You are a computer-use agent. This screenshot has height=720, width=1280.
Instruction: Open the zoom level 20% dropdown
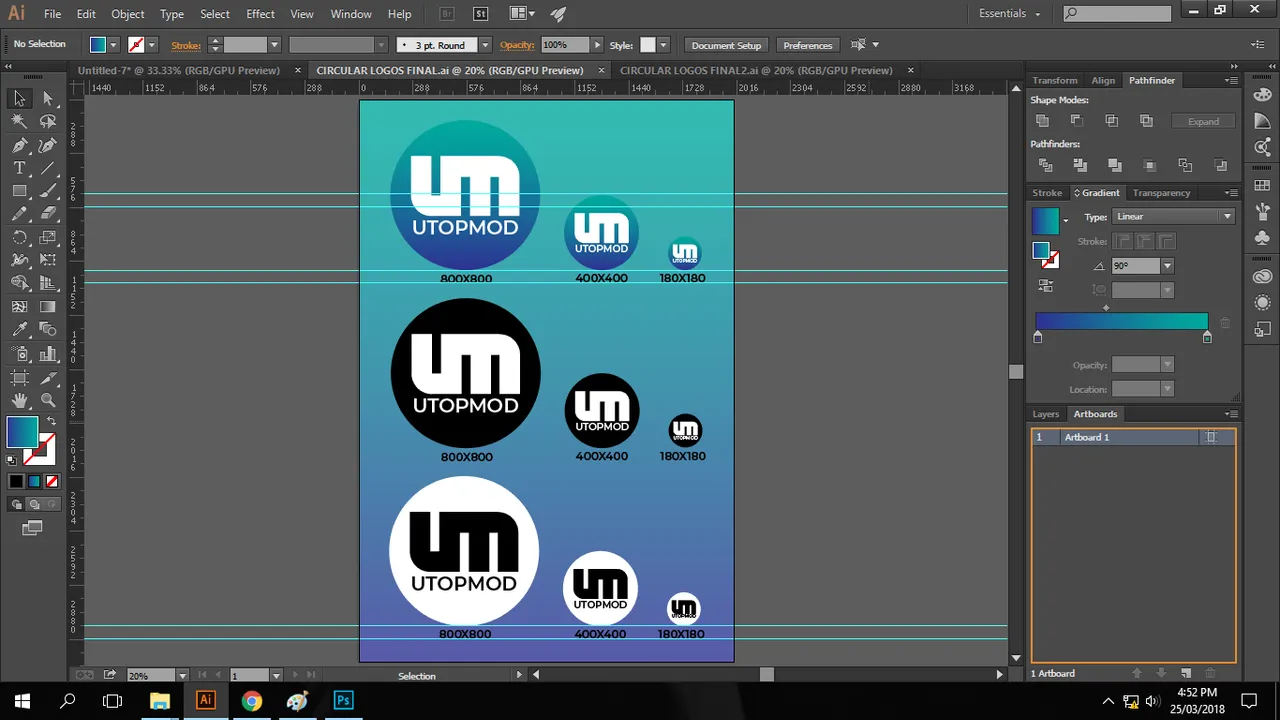[182, 675]
